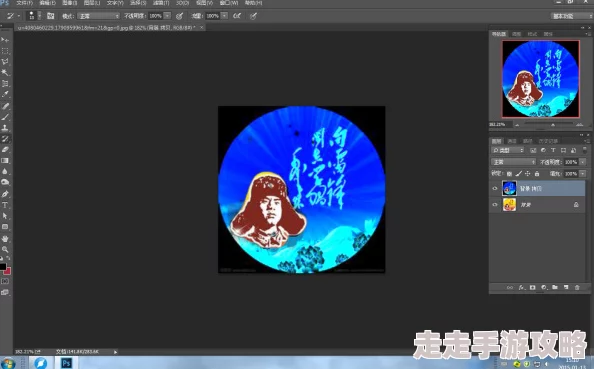The height and width of the screenshot is (369, 594).
Task: Open the 编辑 menu
Action: coord(48,3)
